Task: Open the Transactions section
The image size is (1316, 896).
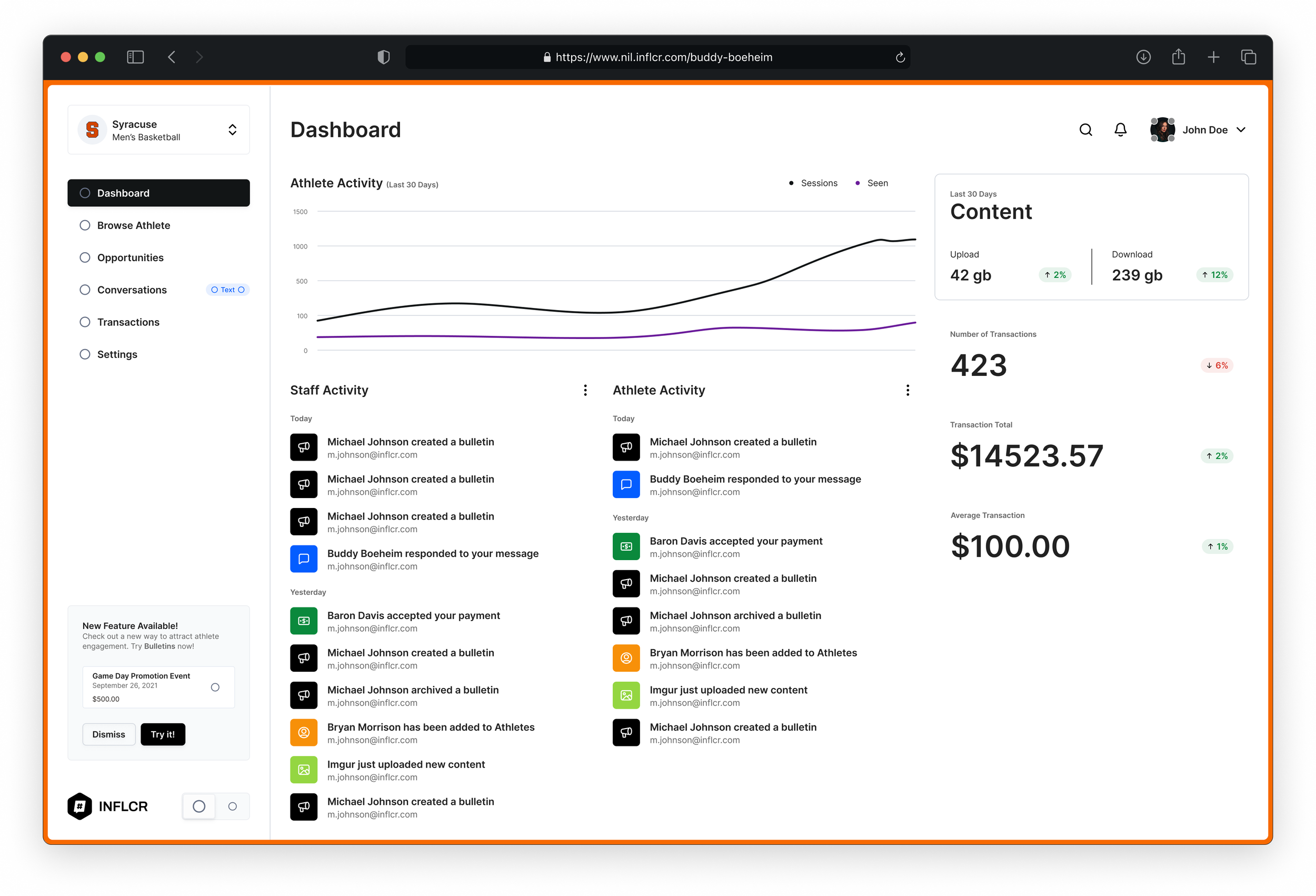Action: click(128, 322)
